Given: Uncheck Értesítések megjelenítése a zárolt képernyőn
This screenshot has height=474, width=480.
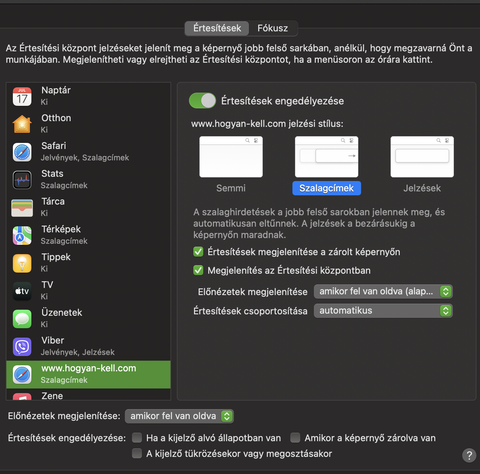Looking at the screenshot, I should (198, 252).
